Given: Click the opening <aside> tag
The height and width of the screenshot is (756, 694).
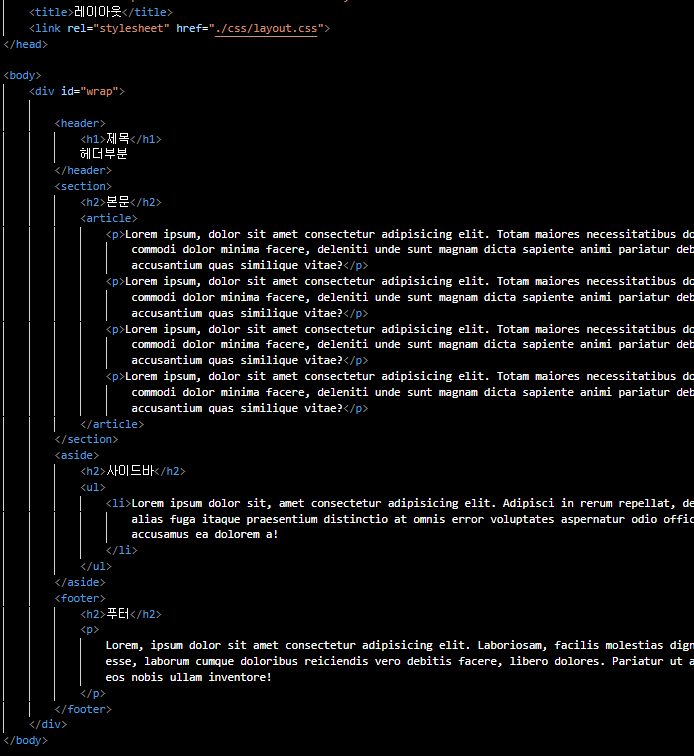Looking at the screenshot, I should tap(77, 456).
